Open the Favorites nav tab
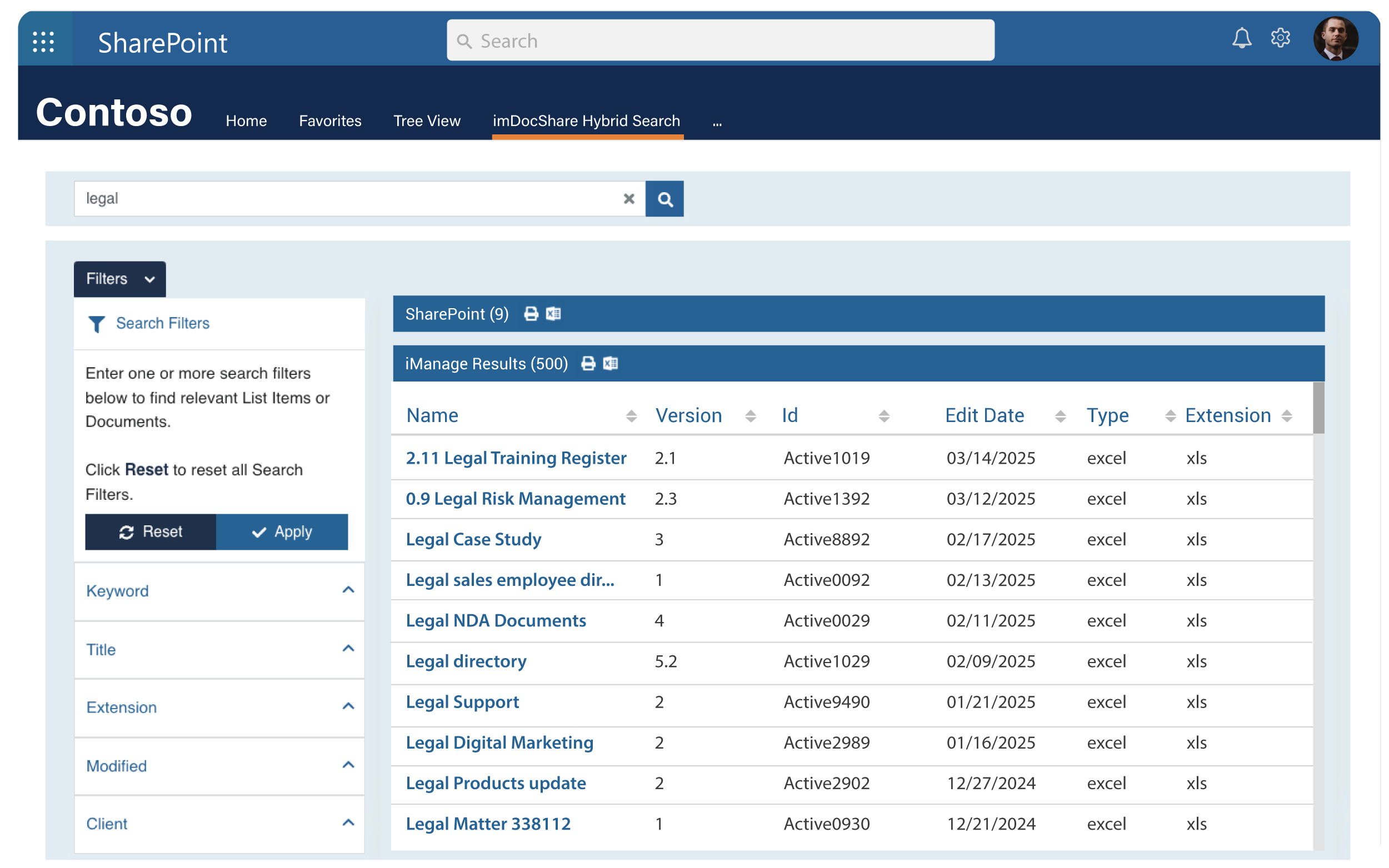The width and height of the screenshot is (1389, 868). point(330,121)
